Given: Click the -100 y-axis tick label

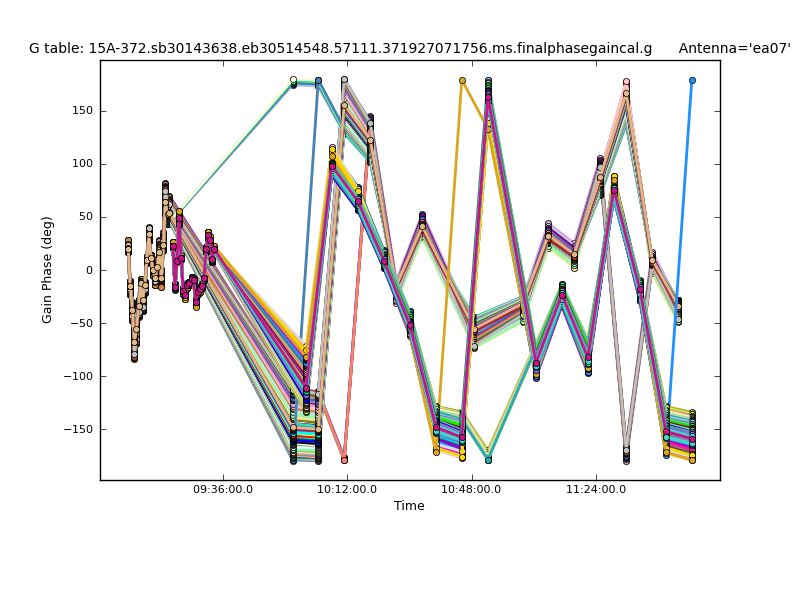Looking at the screenshot, I should pyautogui.click(x=78, y=377).
